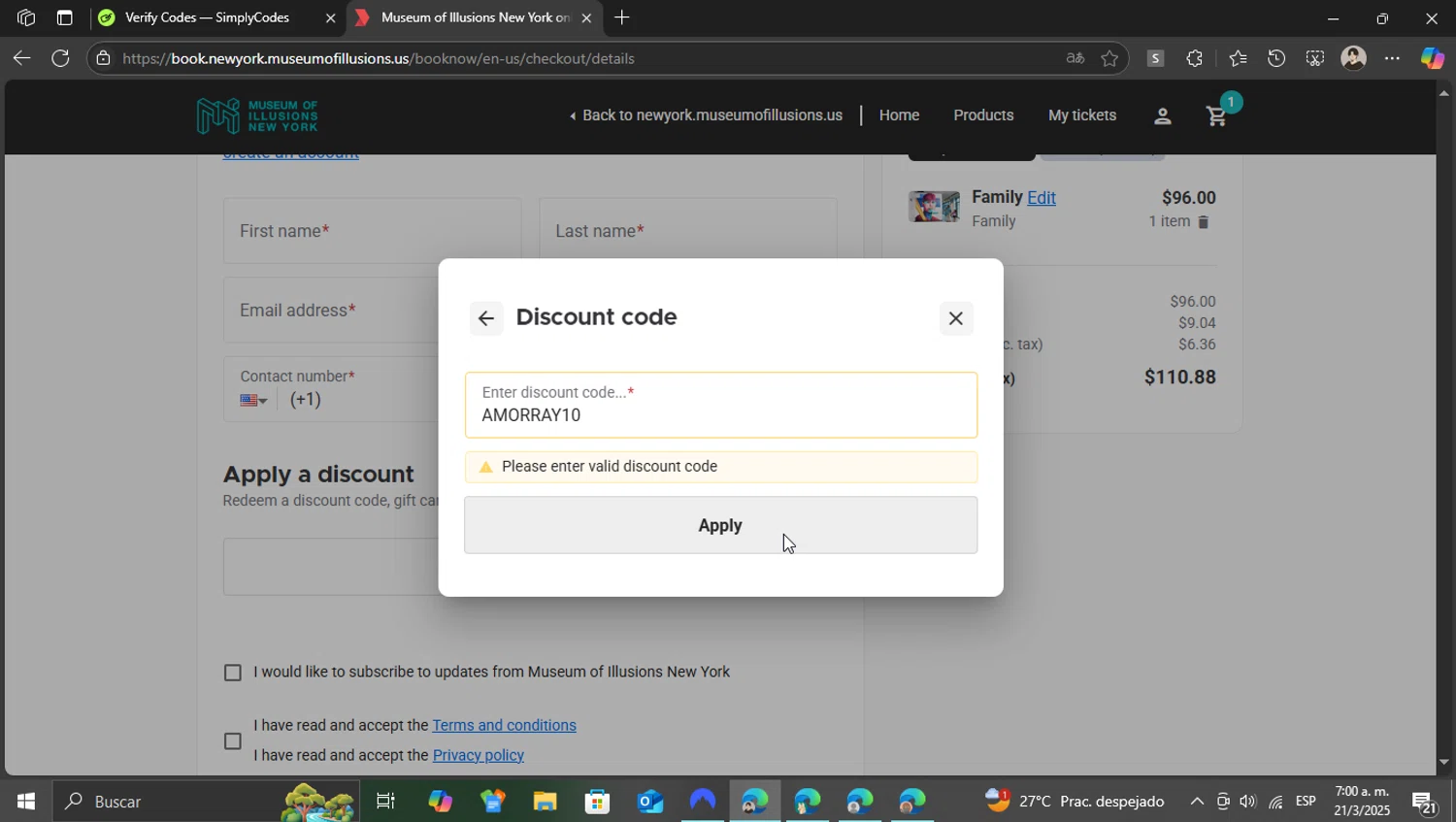The height and width of the screenshot is (822, 1456).
Task: Click the translate page icon
Action: (1075, 58)
